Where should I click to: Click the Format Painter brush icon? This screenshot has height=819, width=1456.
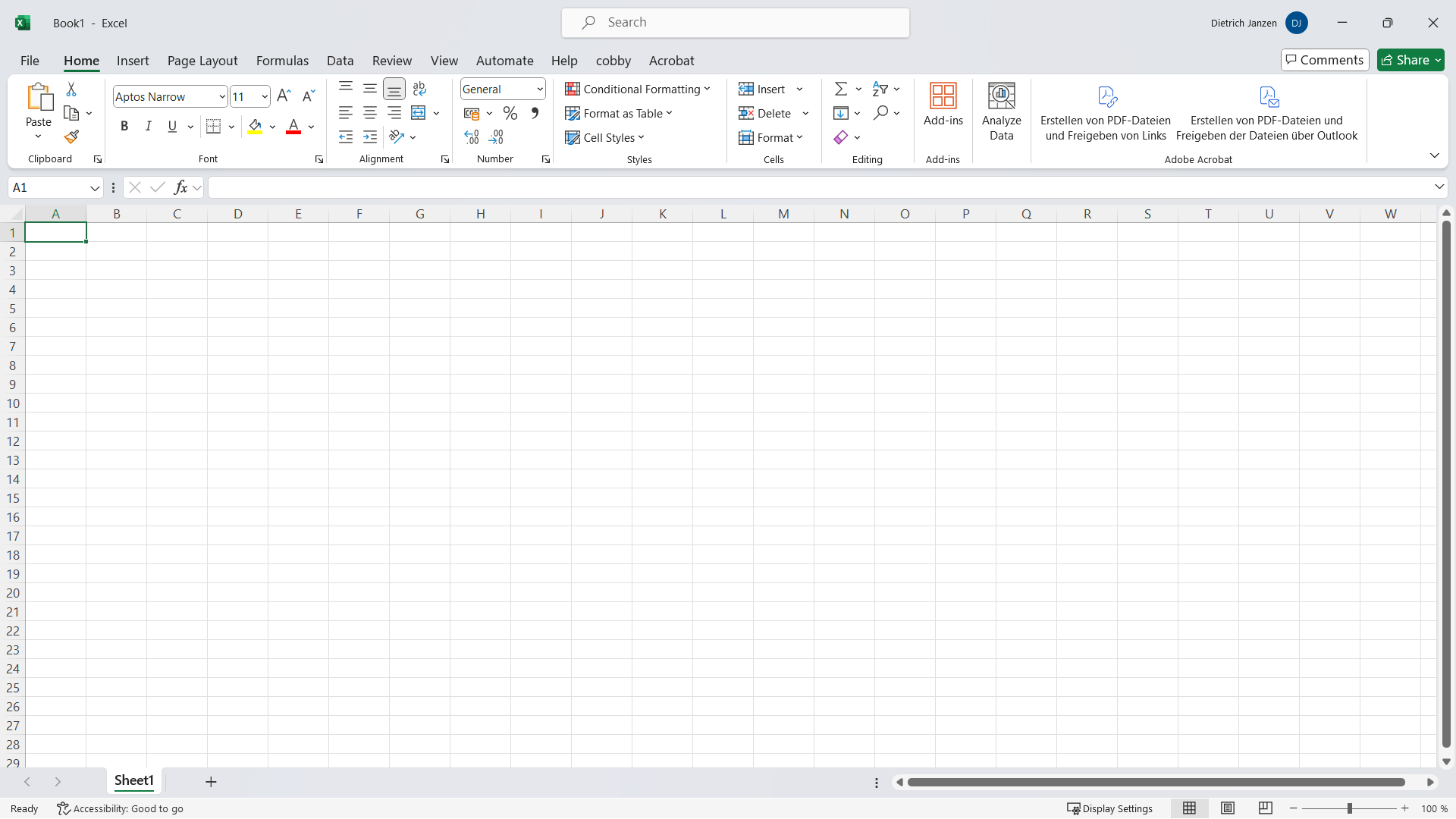[71, 137]
